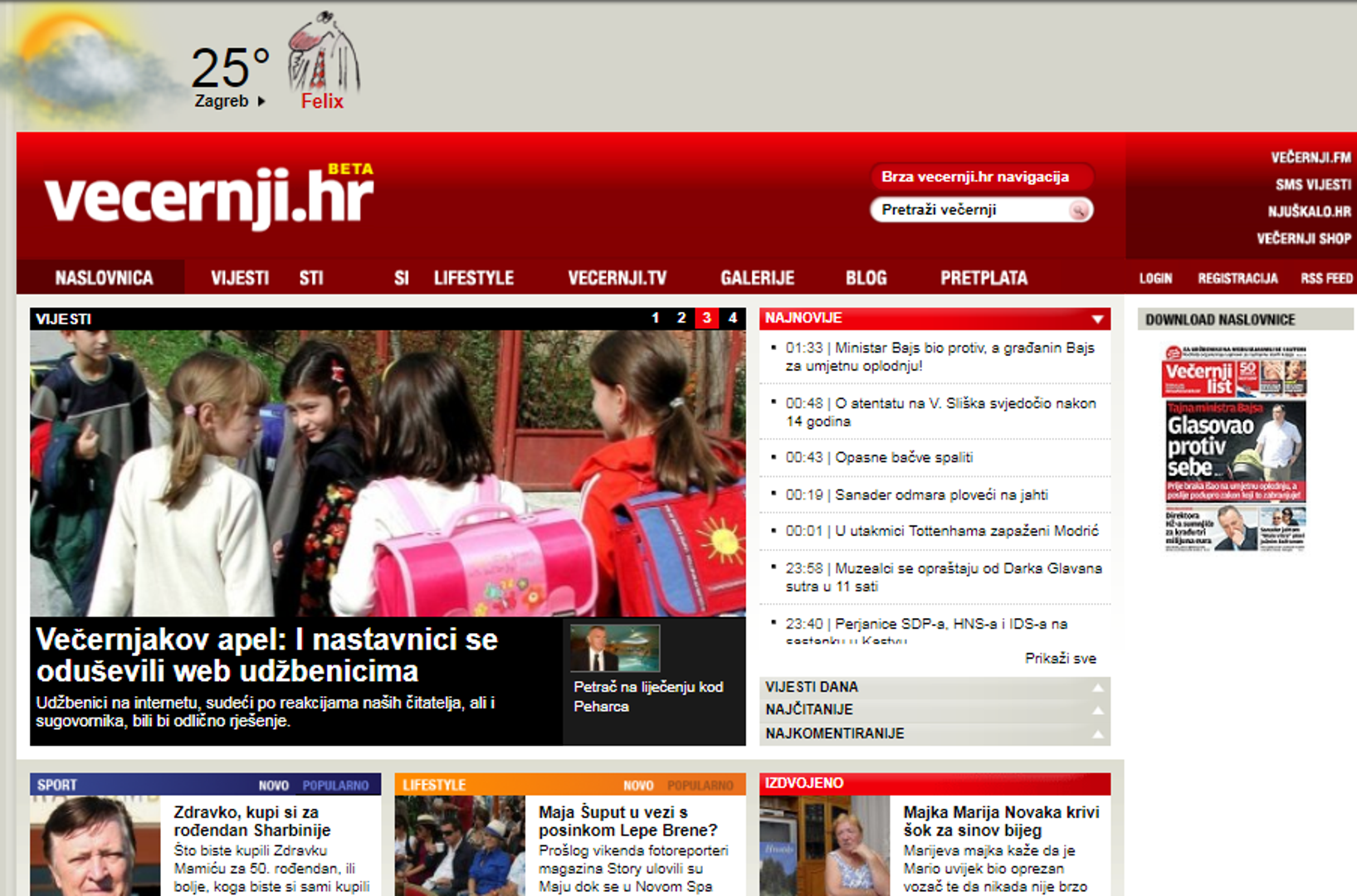Collapse the Najnovije panel arrow
Viewport: 1357px width, 896px height.
[1097, 319]
